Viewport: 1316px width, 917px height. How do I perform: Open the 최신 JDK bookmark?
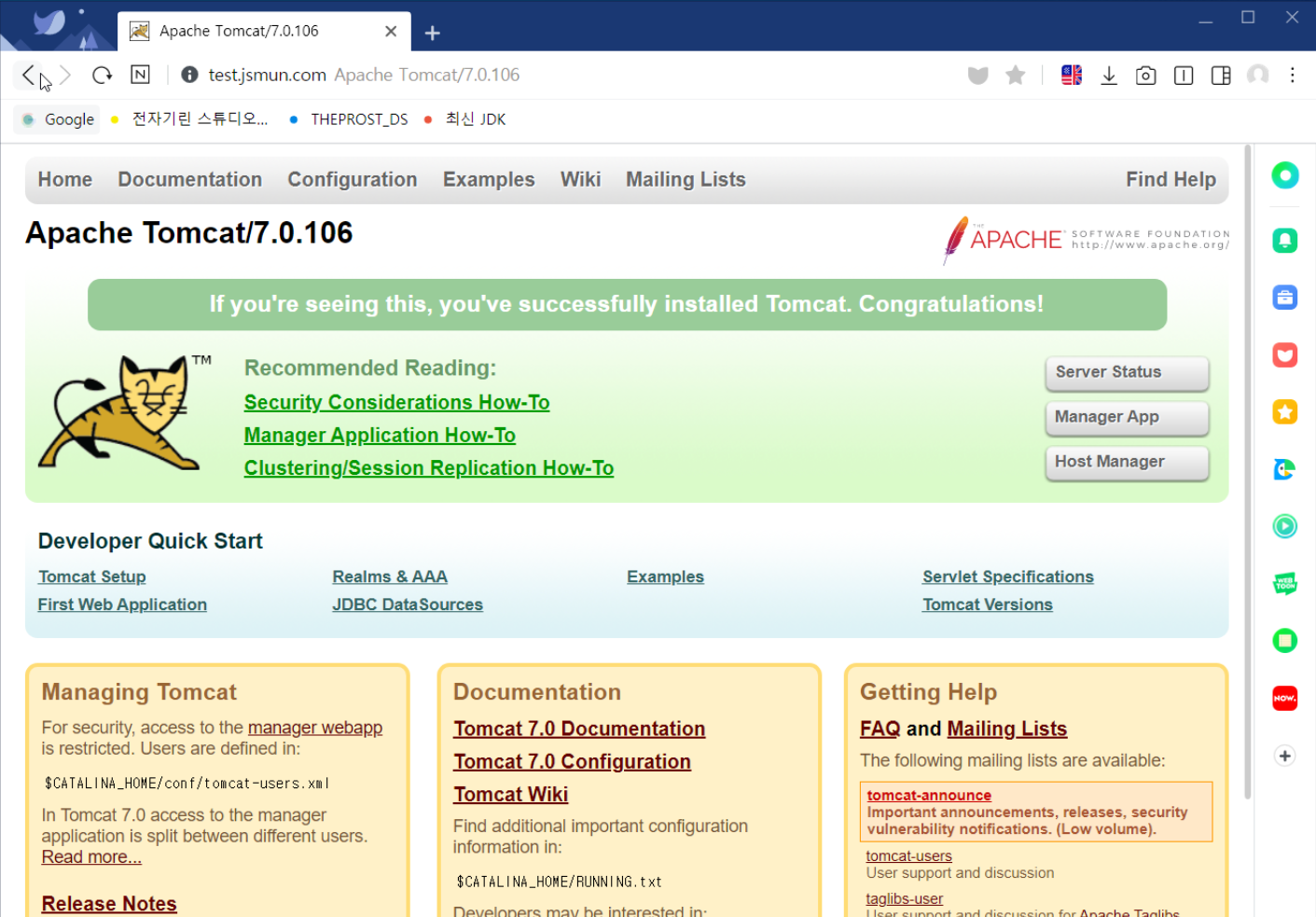(465, 119)
